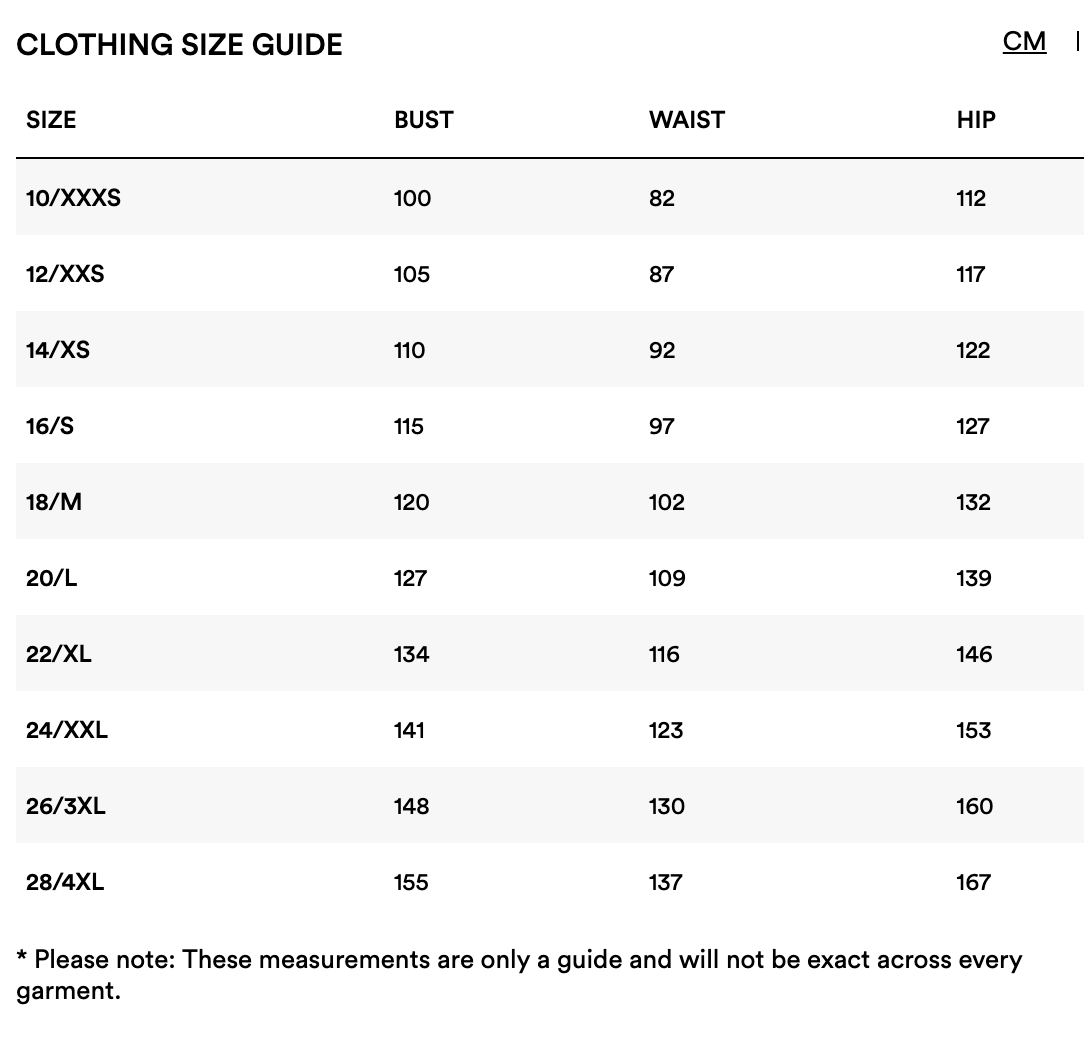Select the 22/XL size row label
The height and width of the screenshot is (1040, 1084).
(59, 654)
